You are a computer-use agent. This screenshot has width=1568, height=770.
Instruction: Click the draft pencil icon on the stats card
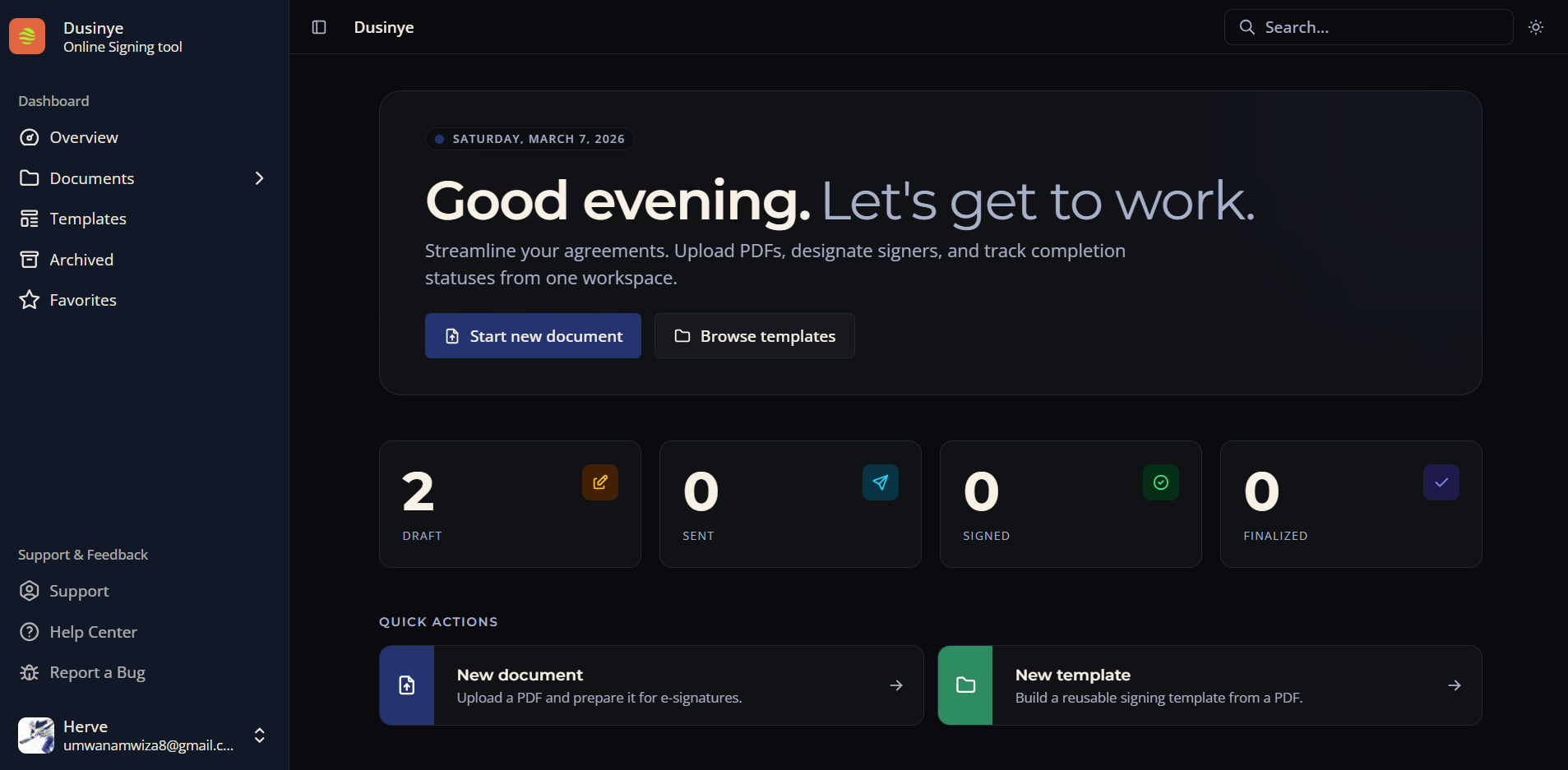pyautogui.click(x=599, y=482)
